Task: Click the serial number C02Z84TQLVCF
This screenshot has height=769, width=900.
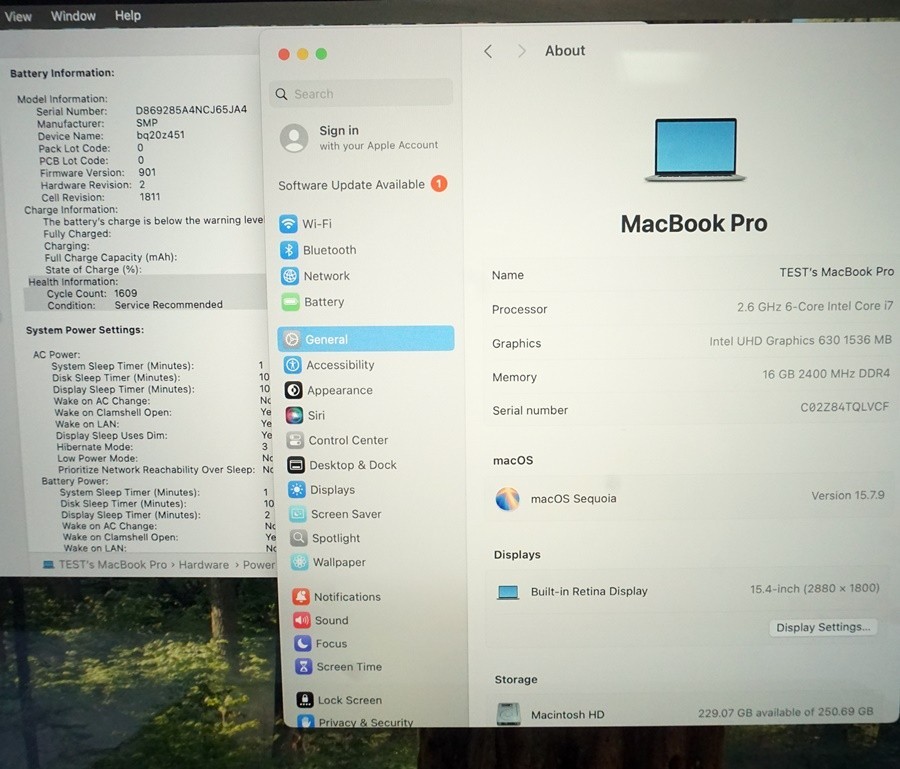Action: (844, 407)
